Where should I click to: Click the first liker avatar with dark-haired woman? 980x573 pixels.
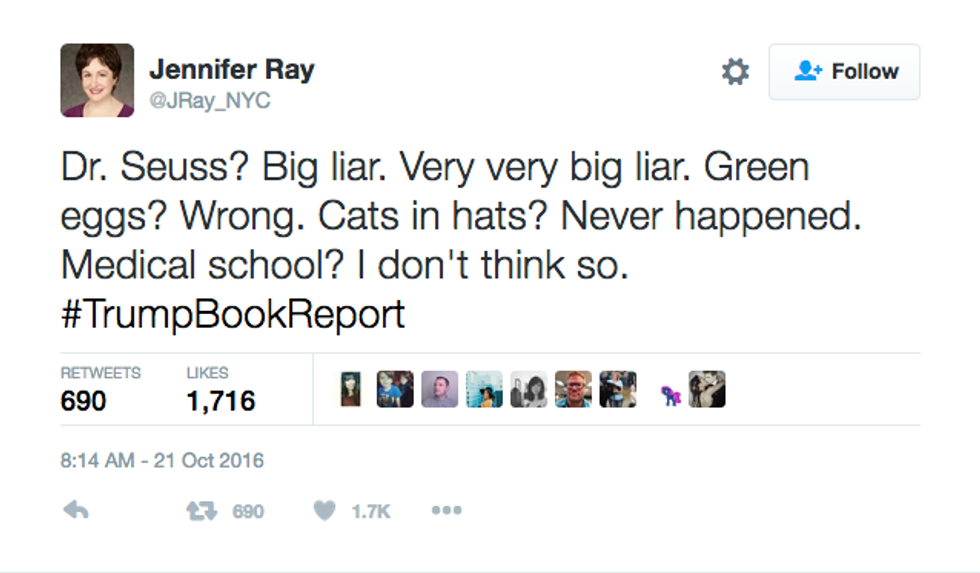pyautogui.click(x=350, y=389)
